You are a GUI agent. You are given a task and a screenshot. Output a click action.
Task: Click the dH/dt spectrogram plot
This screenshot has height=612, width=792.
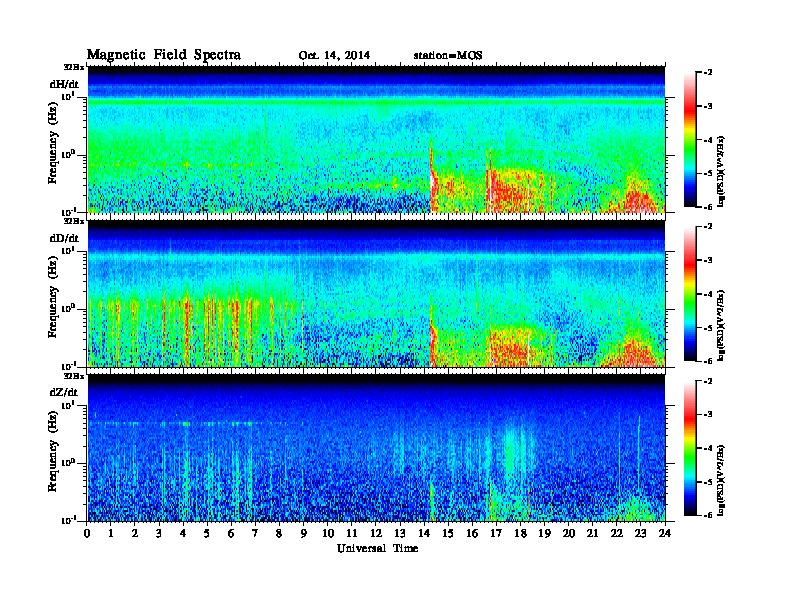[376, 139]
